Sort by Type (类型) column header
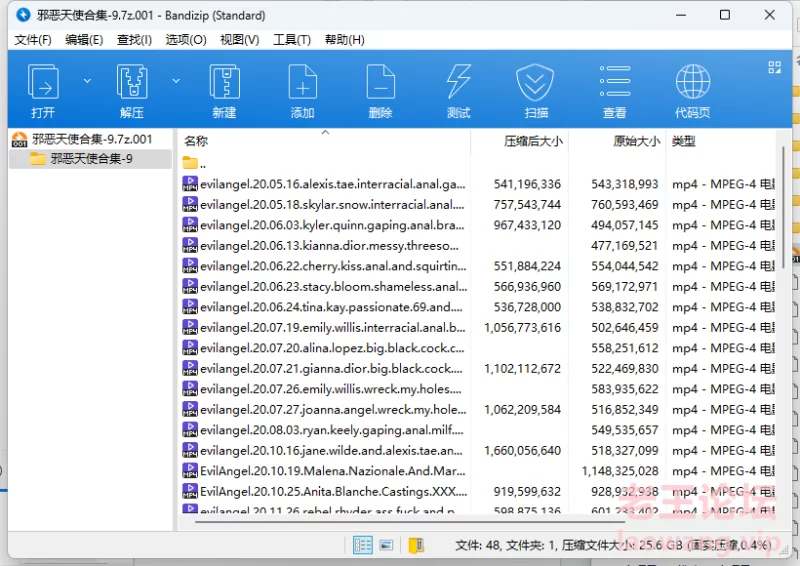This screenshot has width=800, height=566. click(x=720, y=141)
